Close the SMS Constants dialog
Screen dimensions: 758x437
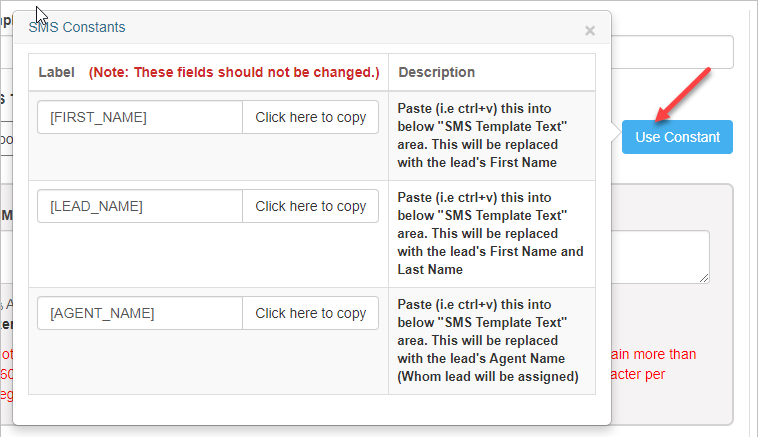590,31
